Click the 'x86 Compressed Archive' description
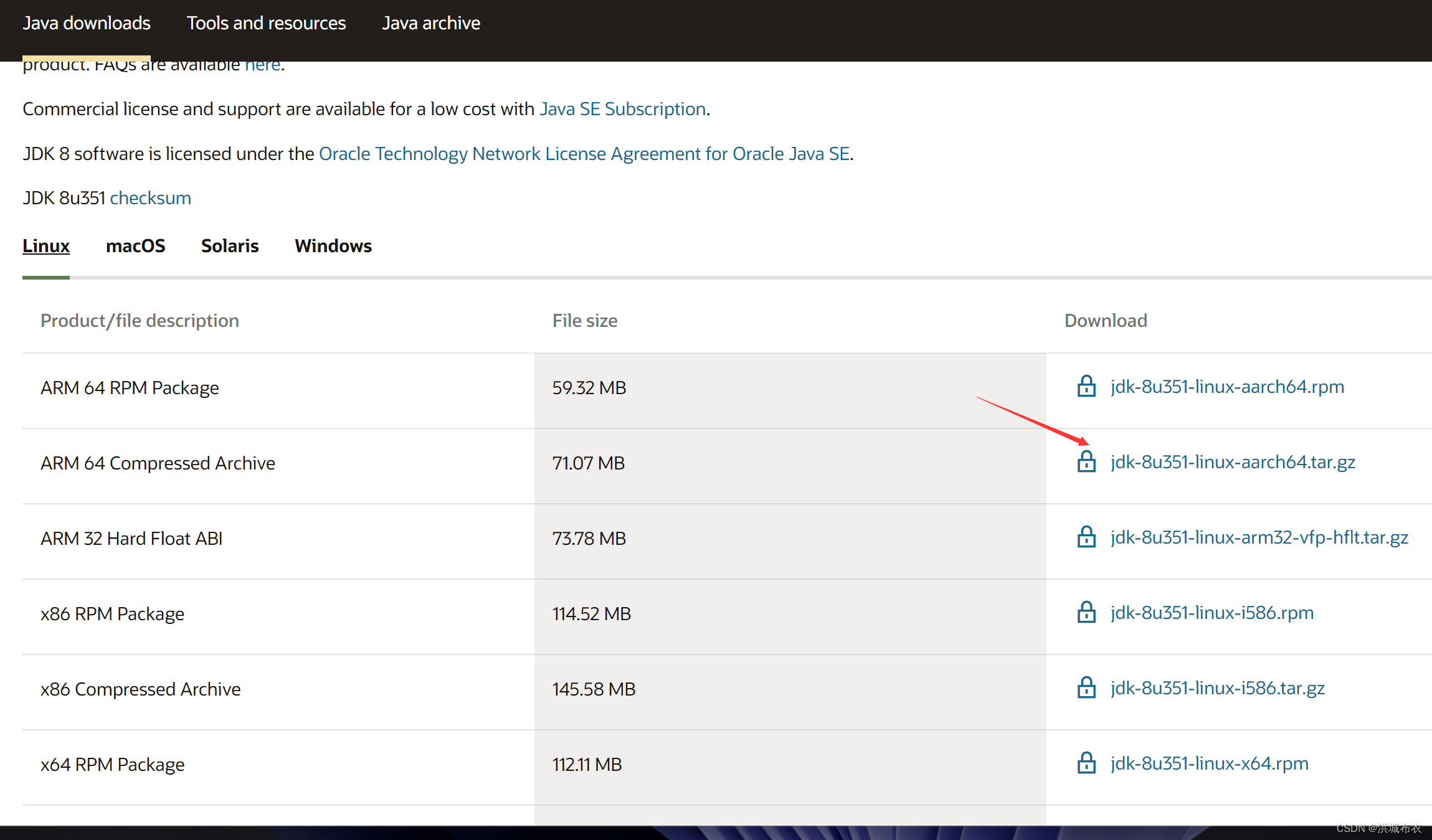This screenshot has height=840, width=1432. (140, 689)
